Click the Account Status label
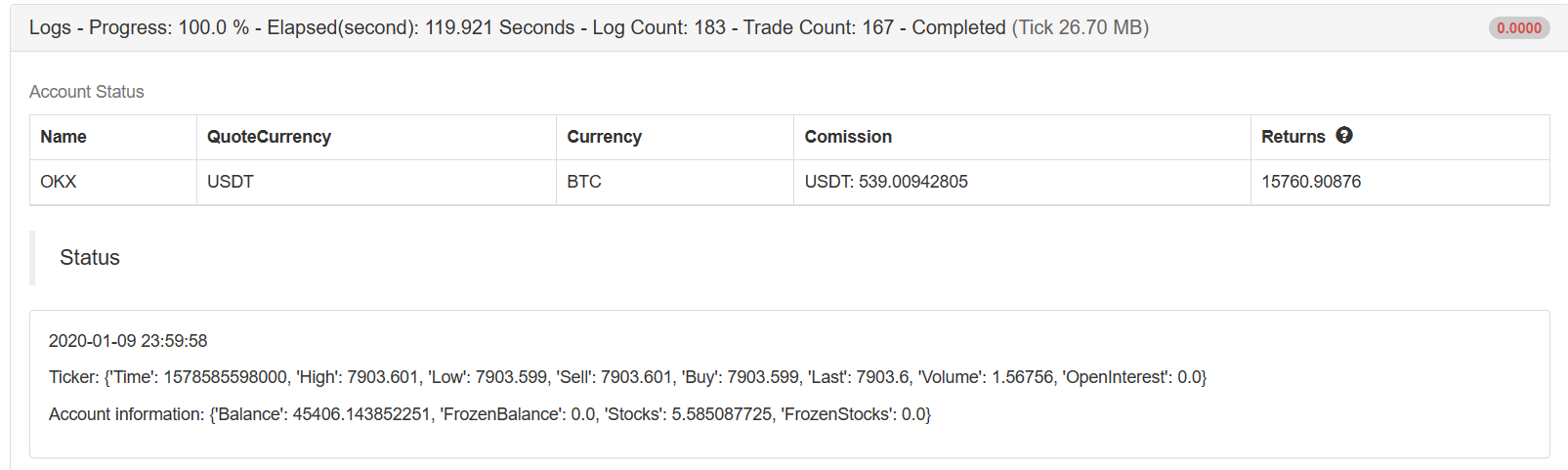The height and width of the screenshot is (470, 1568). pos(87,92)
